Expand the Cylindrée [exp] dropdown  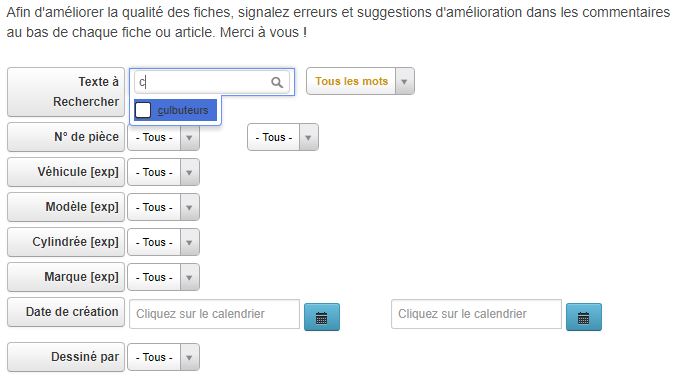(163, 243)
